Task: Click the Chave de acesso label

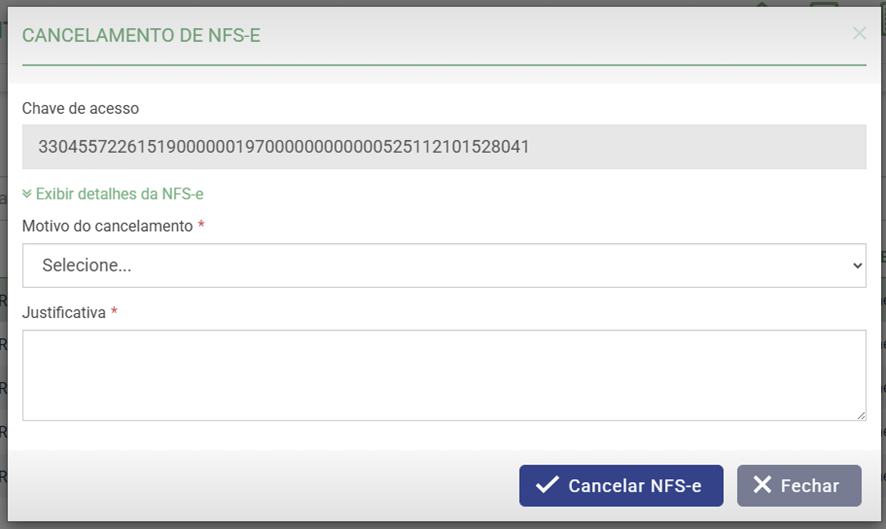Action: pyautogui.click(x=80, y=108)
